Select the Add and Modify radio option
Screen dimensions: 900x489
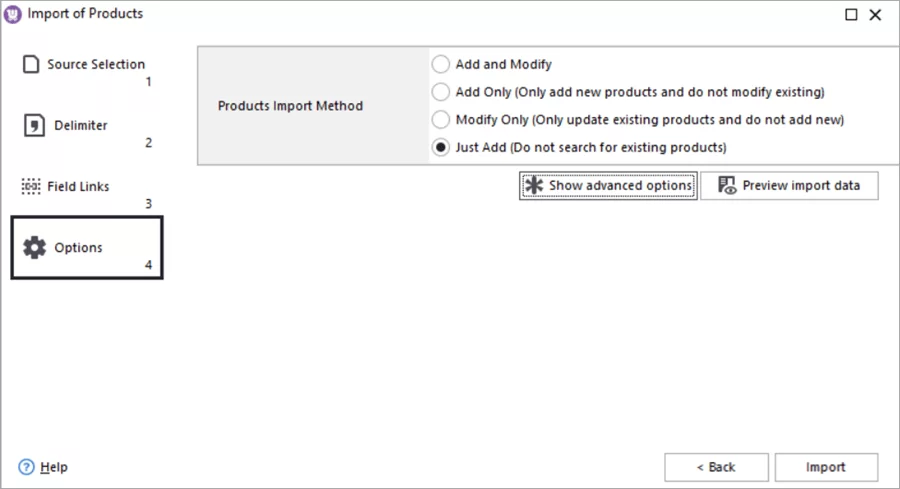(441, 64)
